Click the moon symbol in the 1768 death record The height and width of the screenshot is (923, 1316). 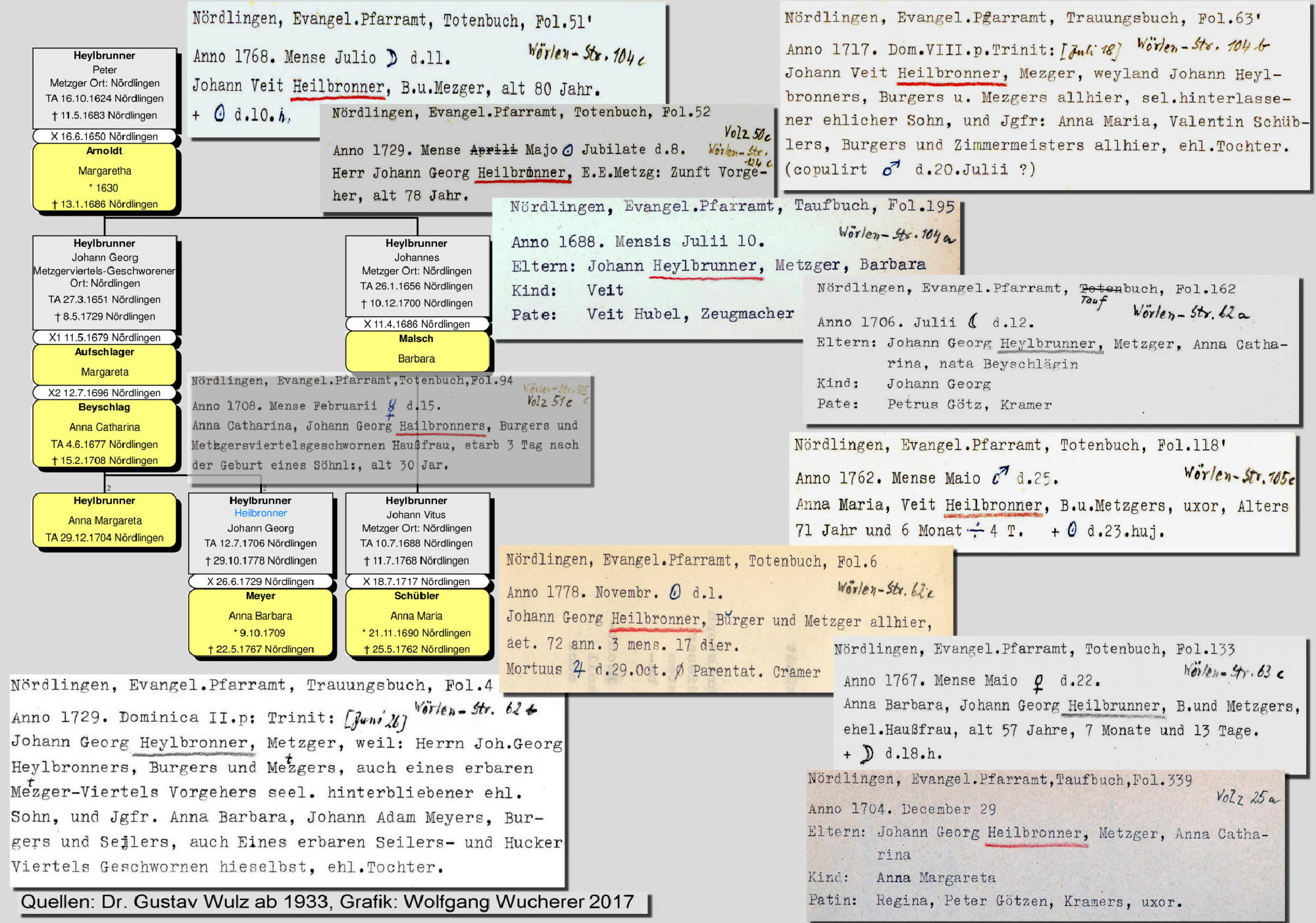pyautogui.click(x=392, y=58)
